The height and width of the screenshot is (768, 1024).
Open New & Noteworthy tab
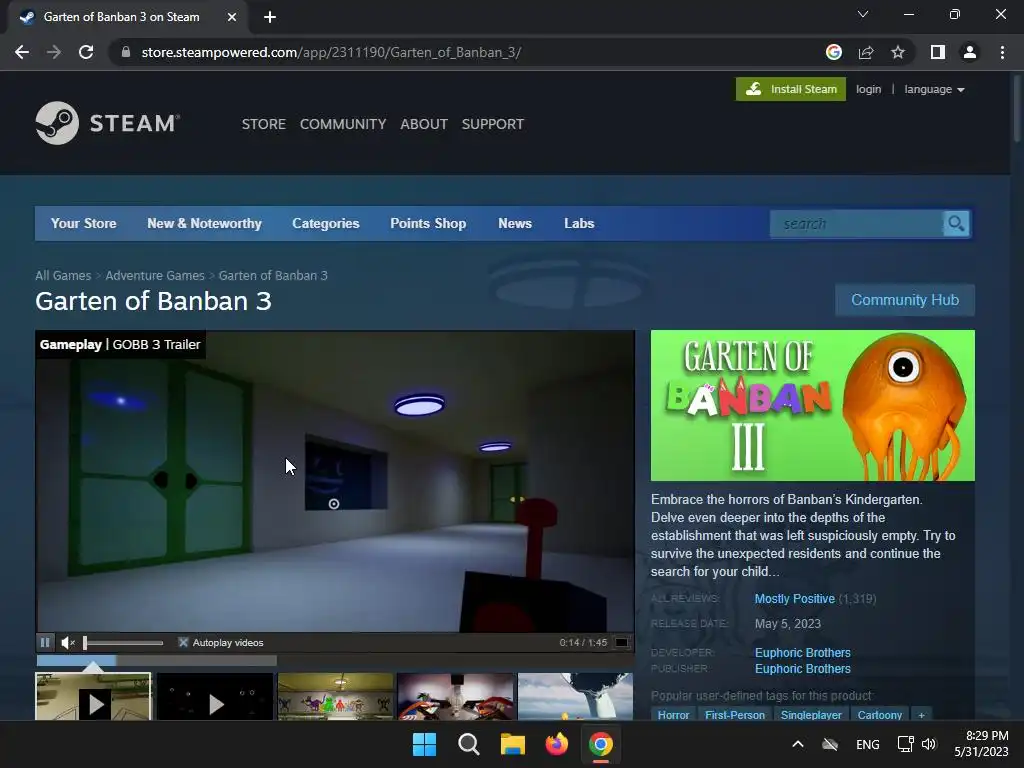pyautogui.click(x=204, y=223)
